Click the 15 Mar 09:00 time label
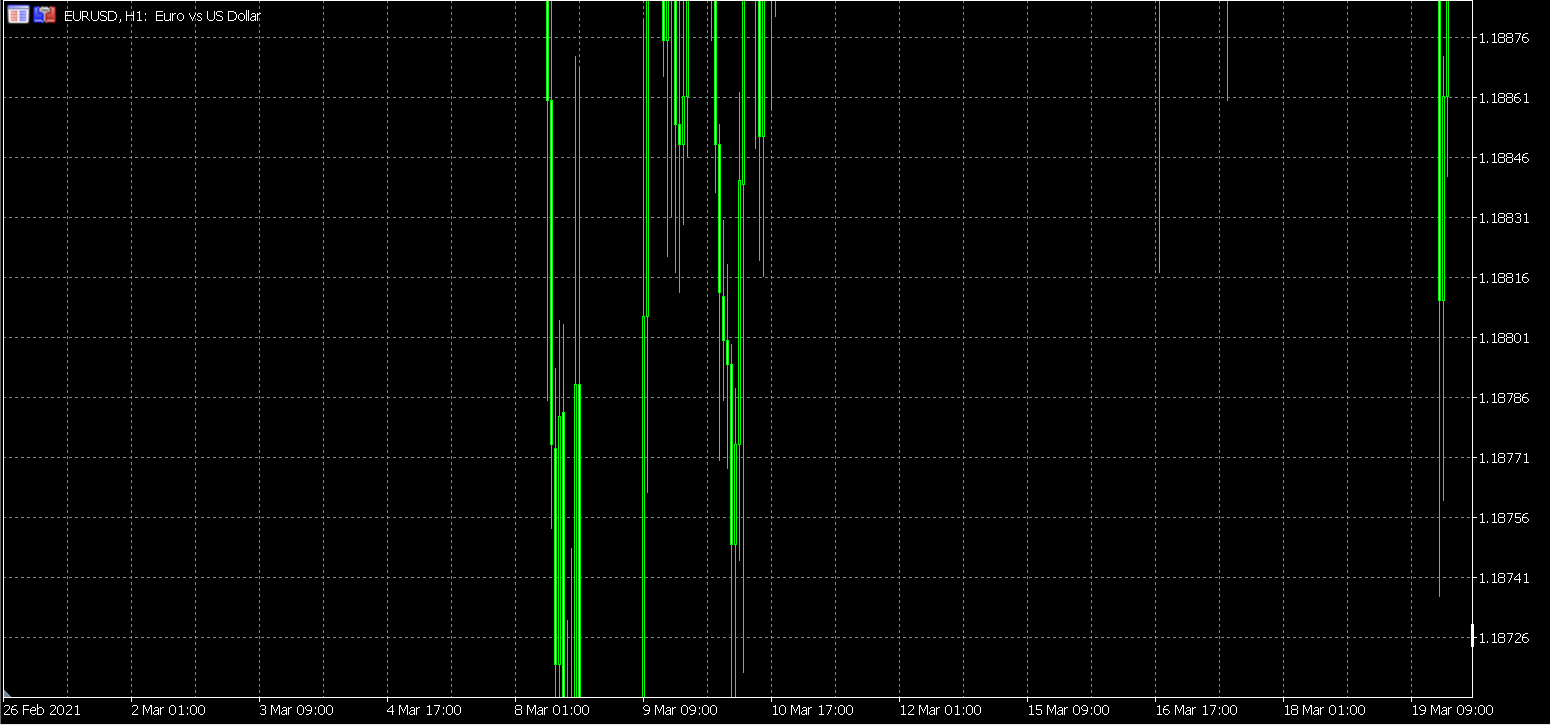The width and height of the screenshot is (1550, 726). tap(1068, 711)
